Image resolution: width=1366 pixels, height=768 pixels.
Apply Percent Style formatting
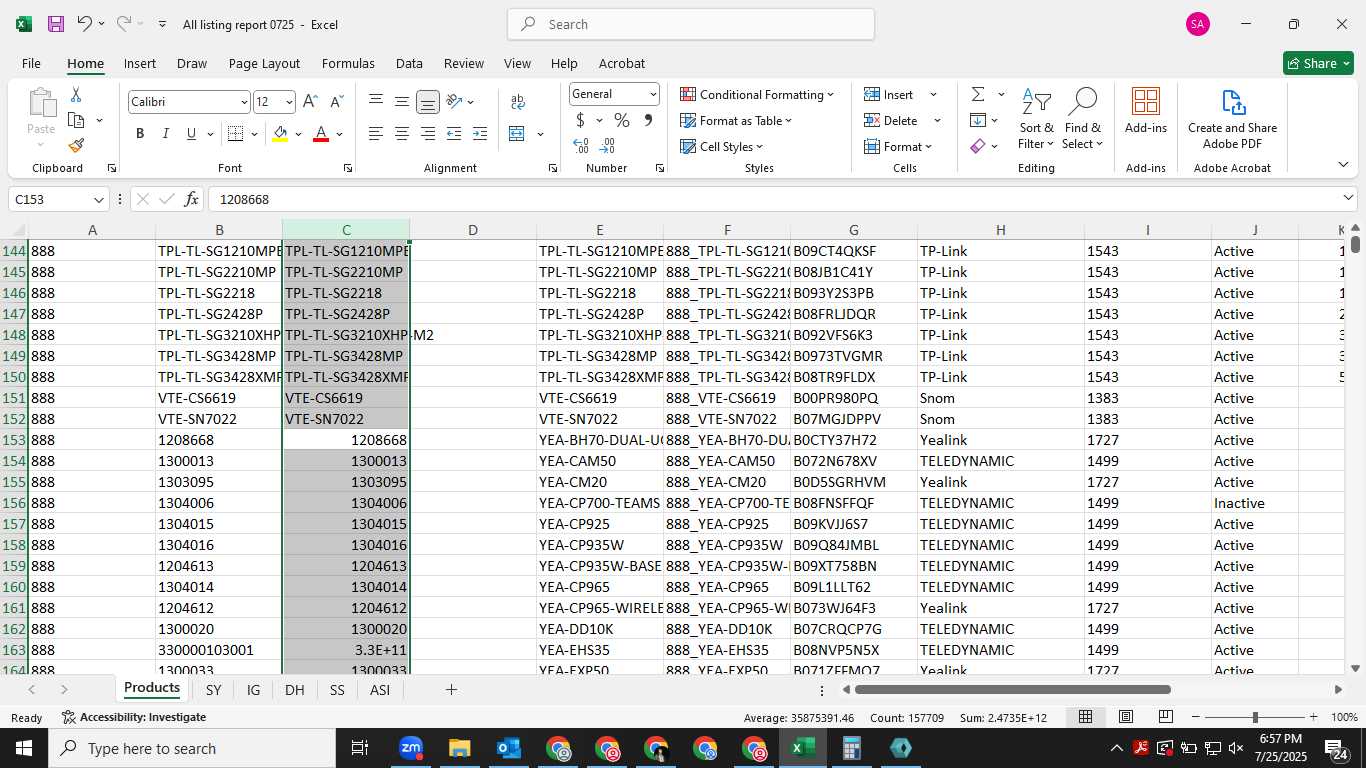click(x=622, y=121)
